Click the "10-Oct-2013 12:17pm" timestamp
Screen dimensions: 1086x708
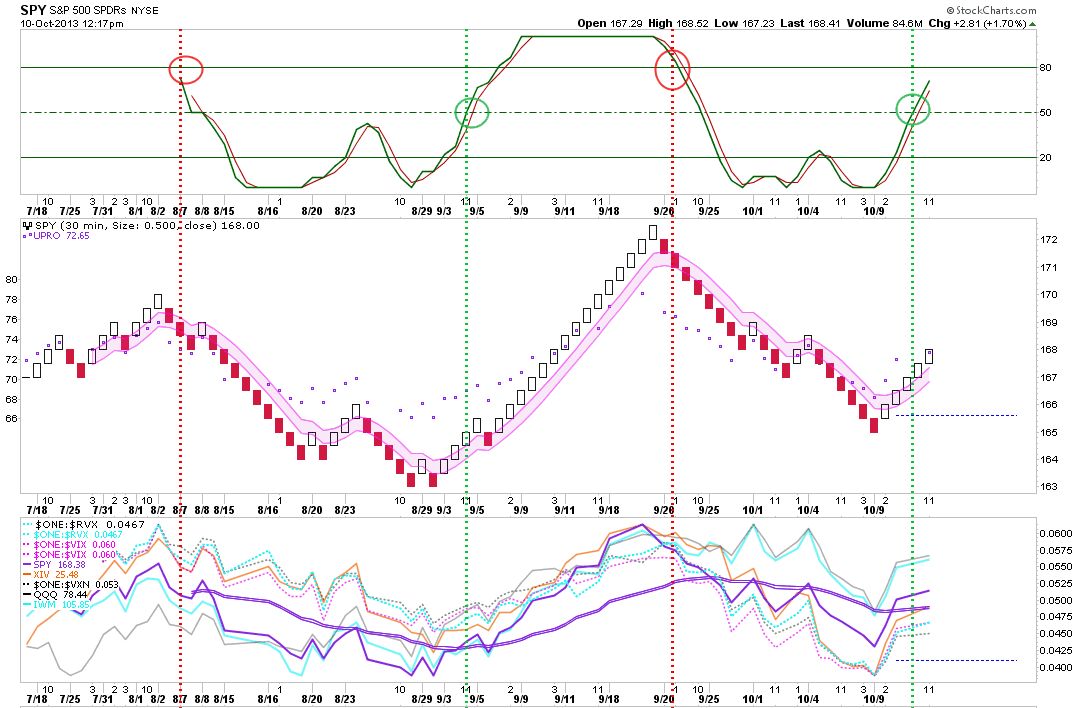[x=72, y=23]
